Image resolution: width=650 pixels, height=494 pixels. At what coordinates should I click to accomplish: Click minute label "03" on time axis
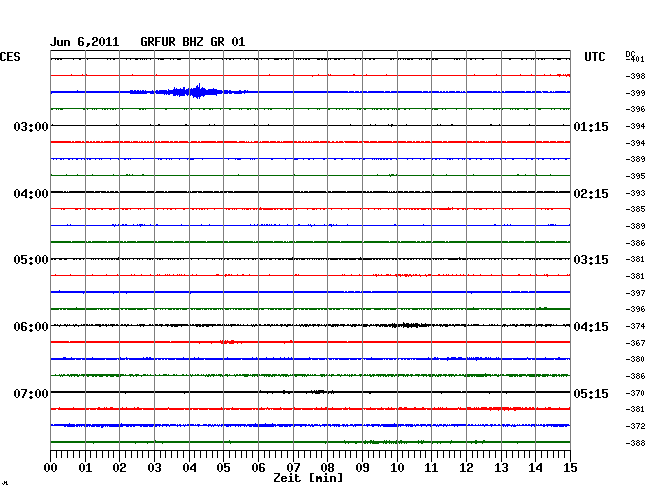[x=154, y=468]
